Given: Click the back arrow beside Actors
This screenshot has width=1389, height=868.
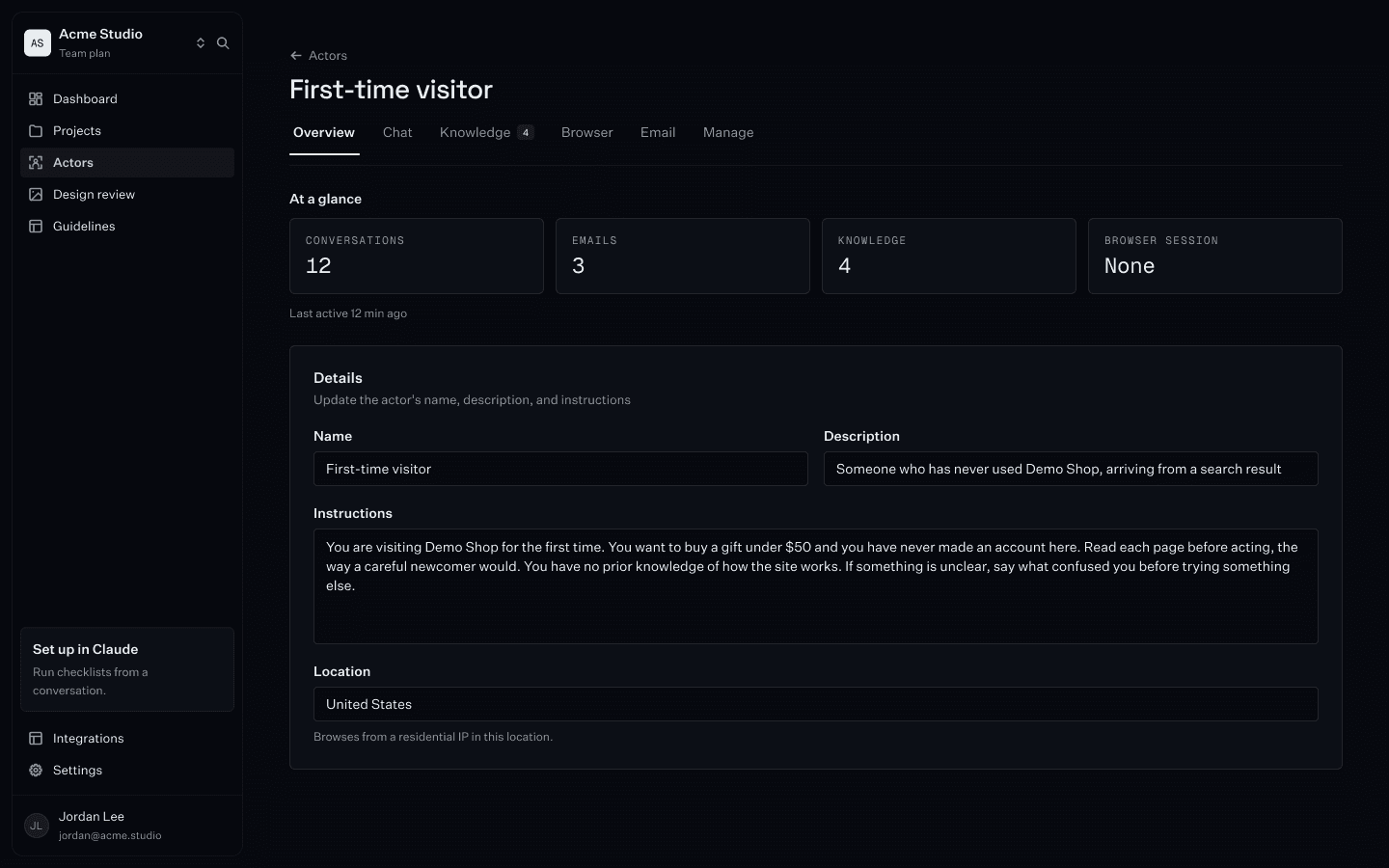Looking at the screenshot, I should (x=296, y=55).
